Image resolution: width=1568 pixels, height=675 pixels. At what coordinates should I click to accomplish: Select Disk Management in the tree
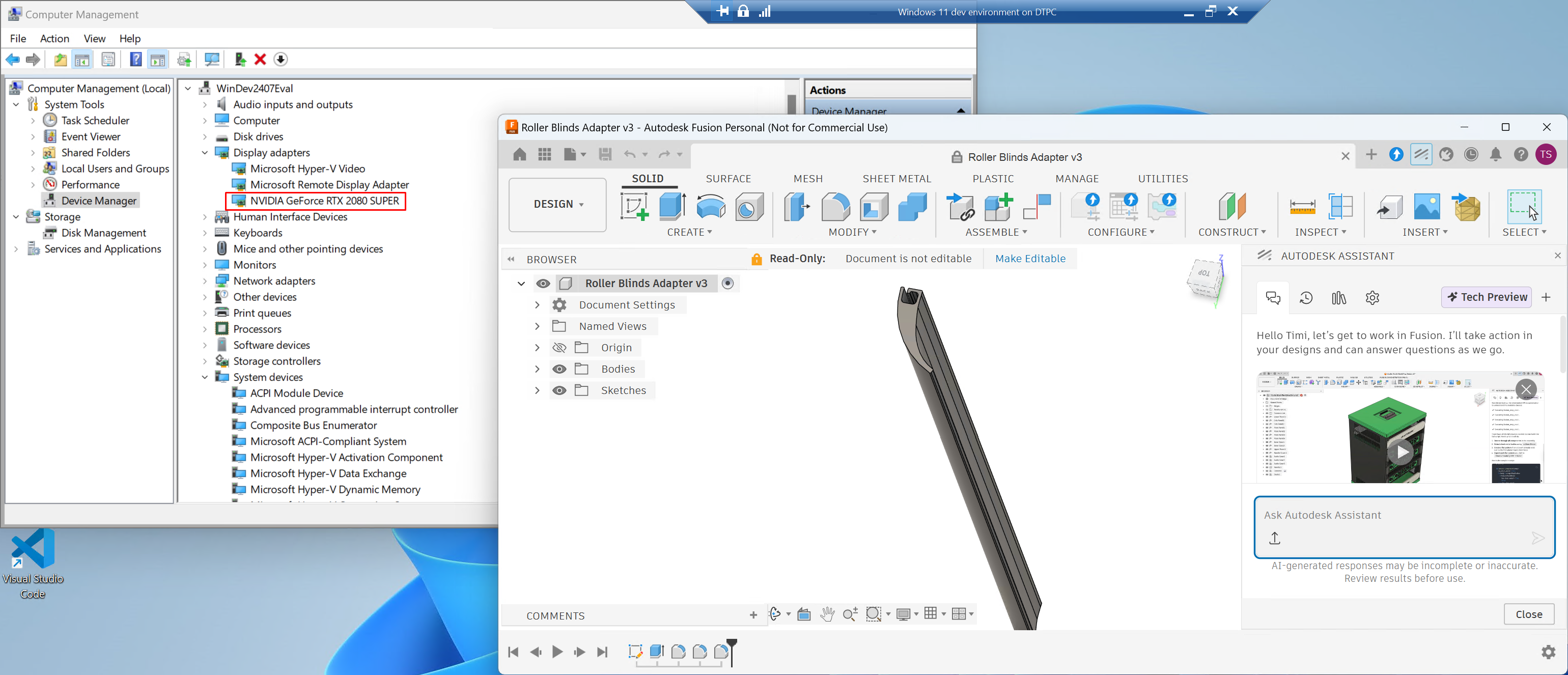pyautogui.click(x=103, y=233)
